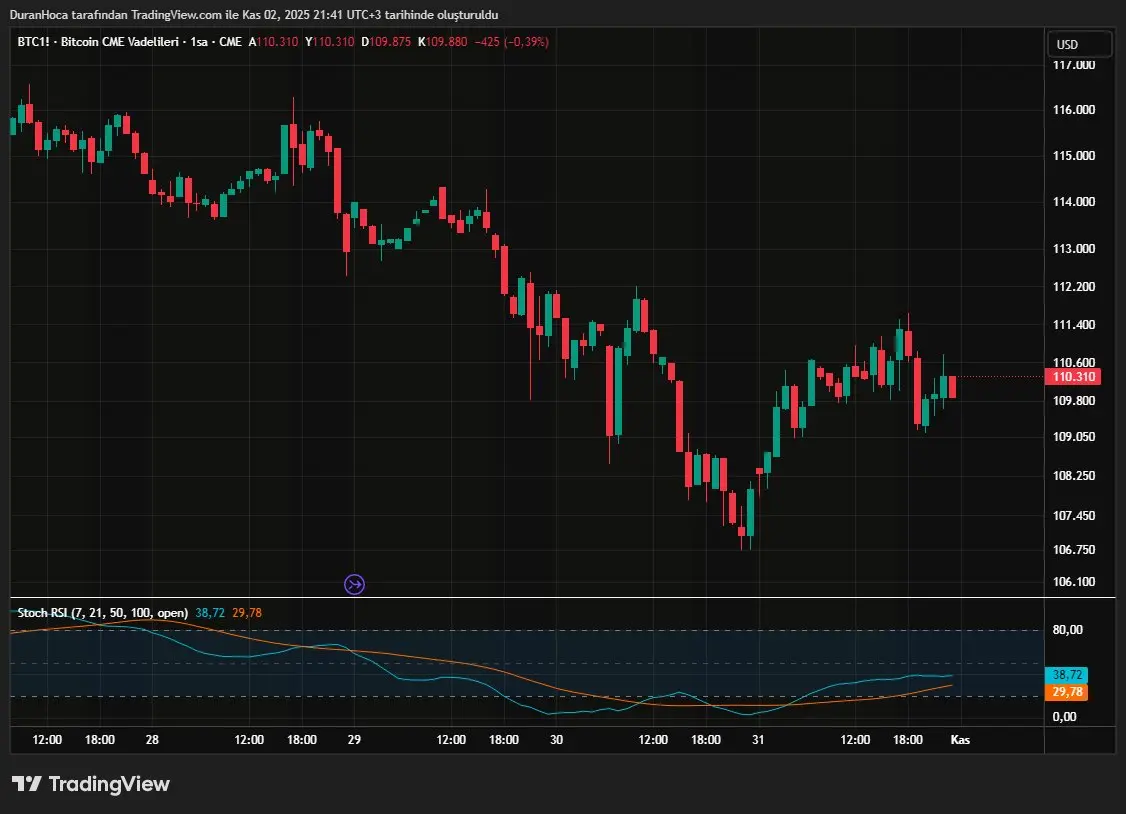Image resolution: width=1126 pixels, height=814 pixels.
Task: Click the 18:00 time label just before 29
Action: pos(302,739)
